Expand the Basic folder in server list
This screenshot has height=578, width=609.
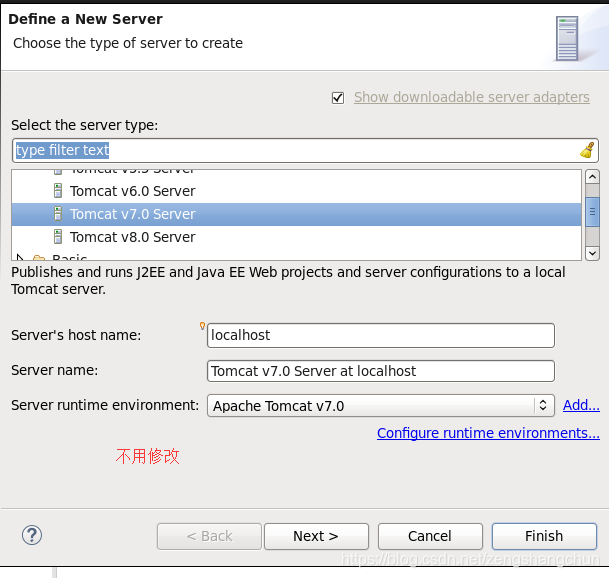coord(20,257)
